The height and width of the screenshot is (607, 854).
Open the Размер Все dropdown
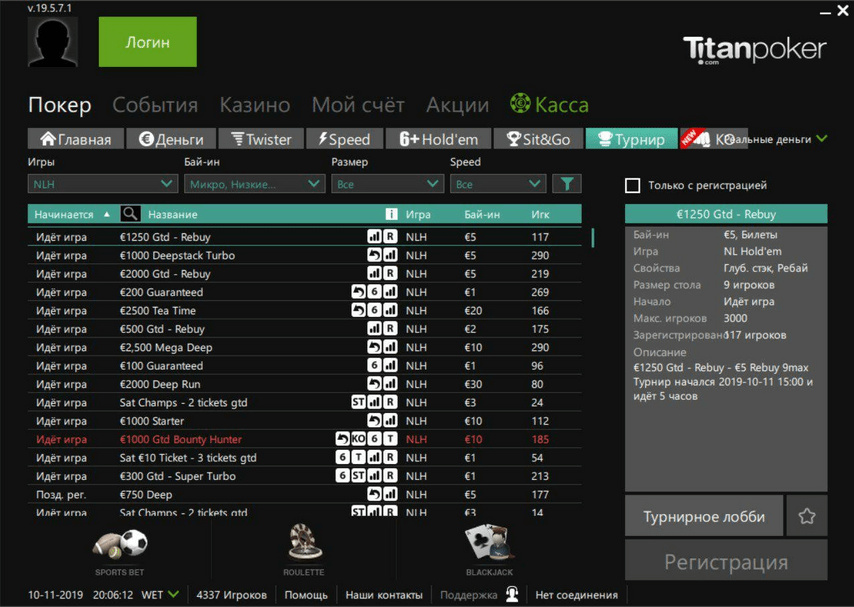[387, 184]
